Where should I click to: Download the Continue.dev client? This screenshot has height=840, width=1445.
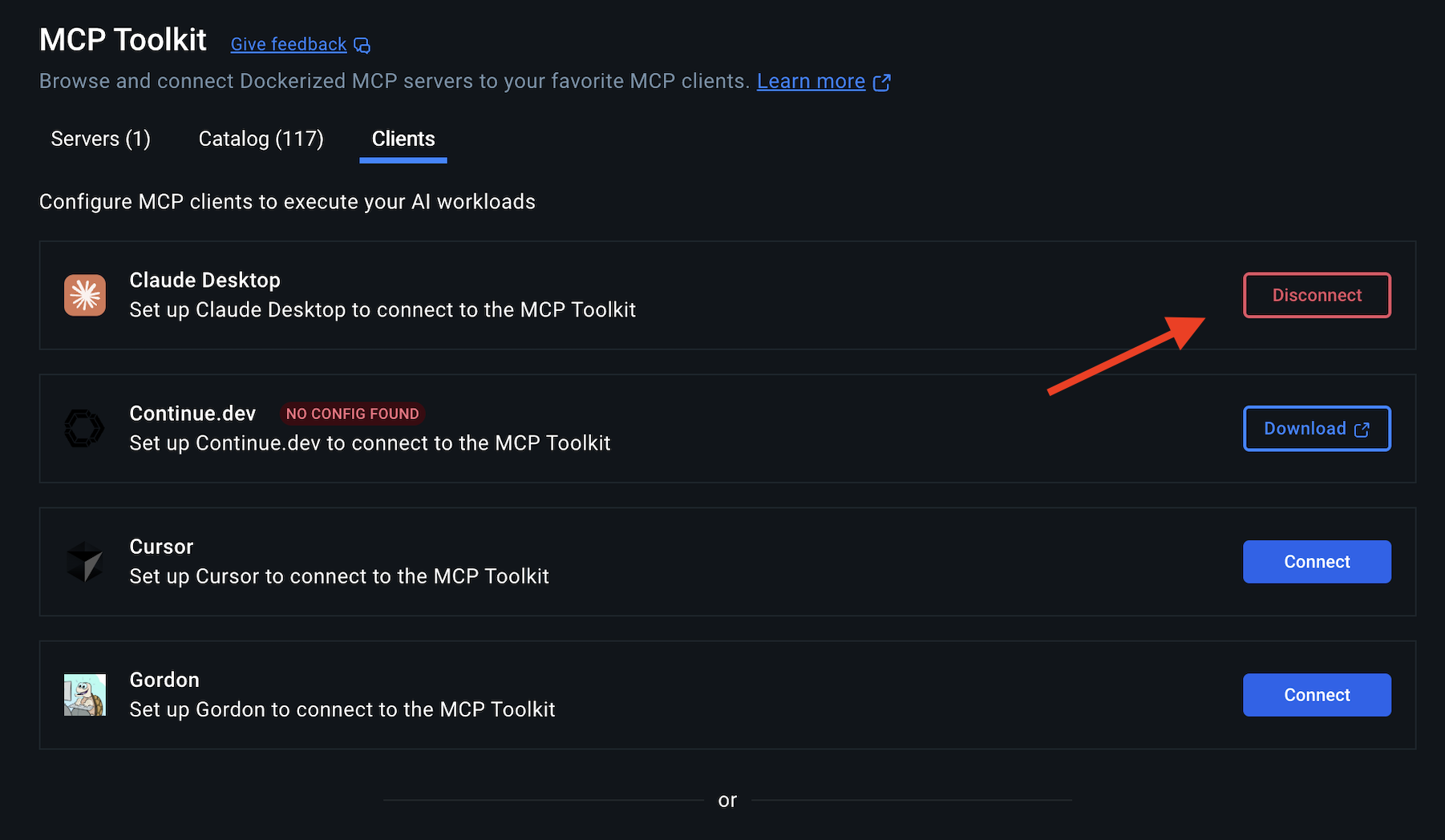[x=1305, y=429]
